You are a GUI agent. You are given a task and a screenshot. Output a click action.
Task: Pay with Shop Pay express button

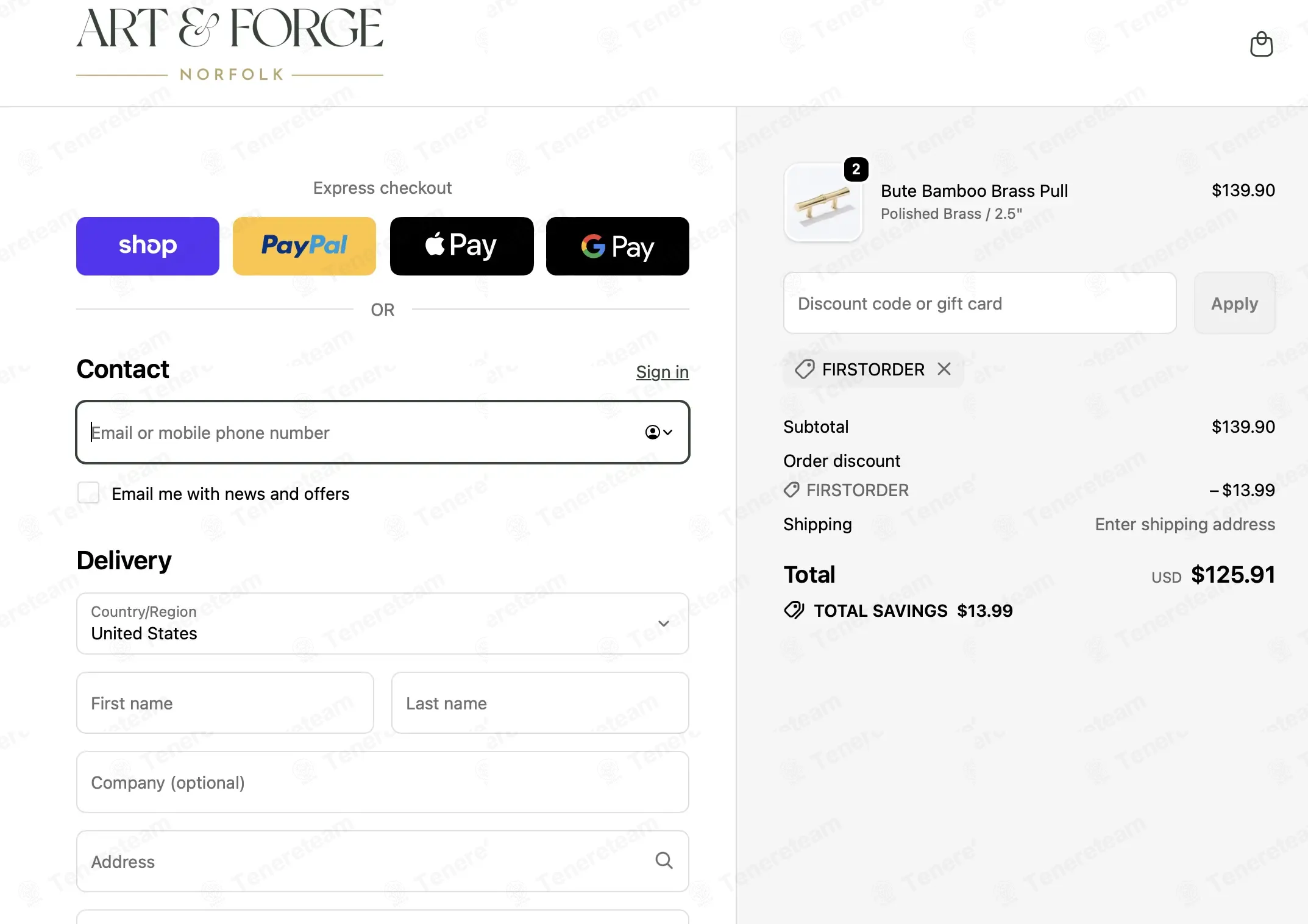point(148,246)
